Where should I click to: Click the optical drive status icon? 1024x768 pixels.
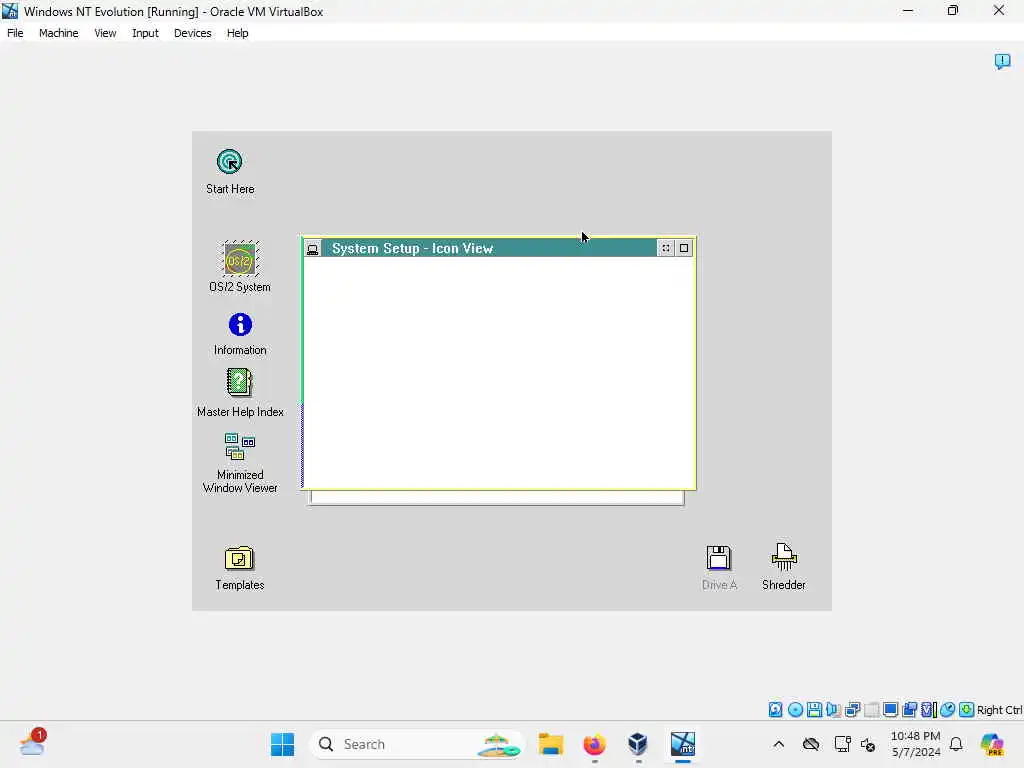point(795,710)
